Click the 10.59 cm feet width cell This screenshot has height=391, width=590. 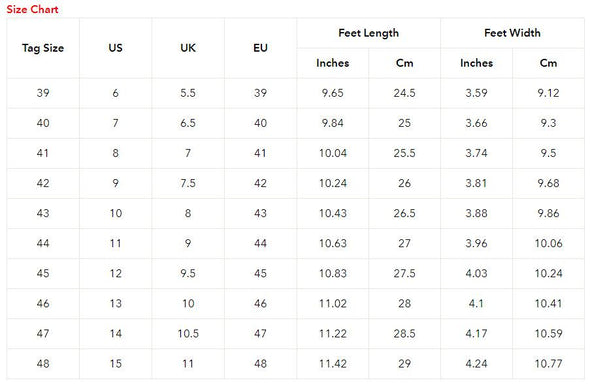548,334
